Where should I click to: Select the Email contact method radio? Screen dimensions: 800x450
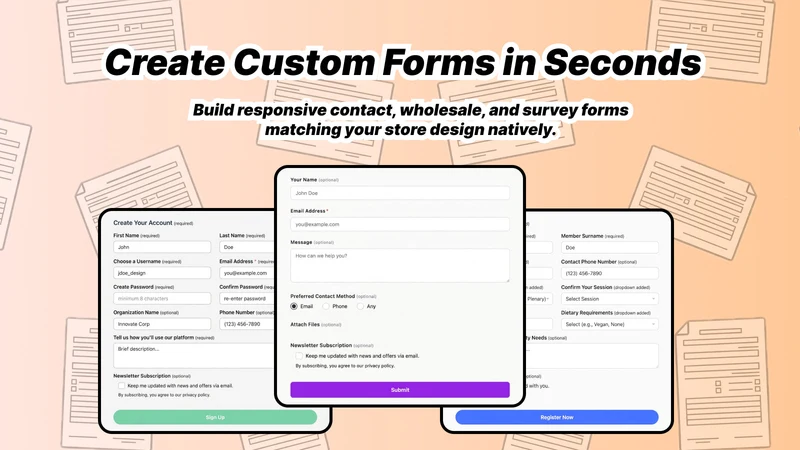coord(294,306)
